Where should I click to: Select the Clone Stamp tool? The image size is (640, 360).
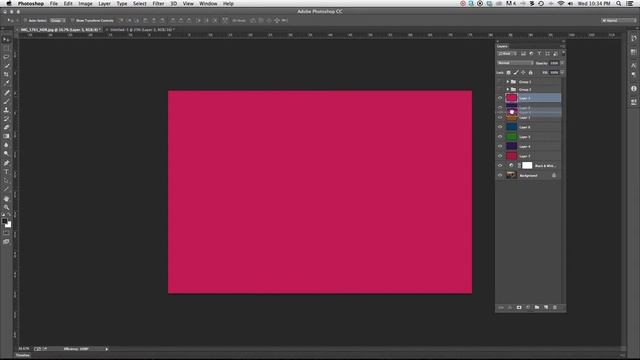pyautogui.click(x=6, y=110)
